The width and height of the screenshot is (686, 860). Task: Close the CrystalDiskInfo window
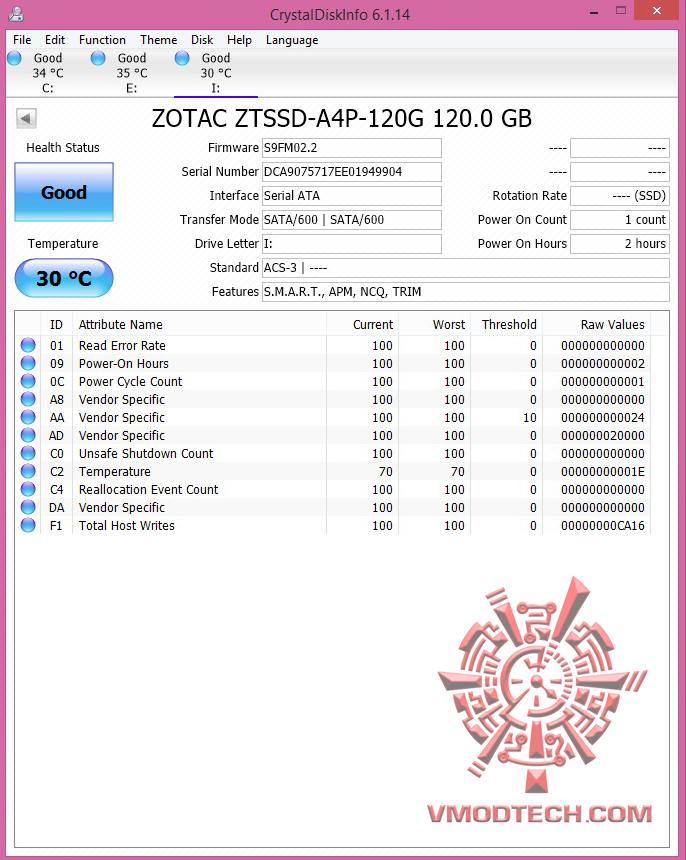point(657,10)
